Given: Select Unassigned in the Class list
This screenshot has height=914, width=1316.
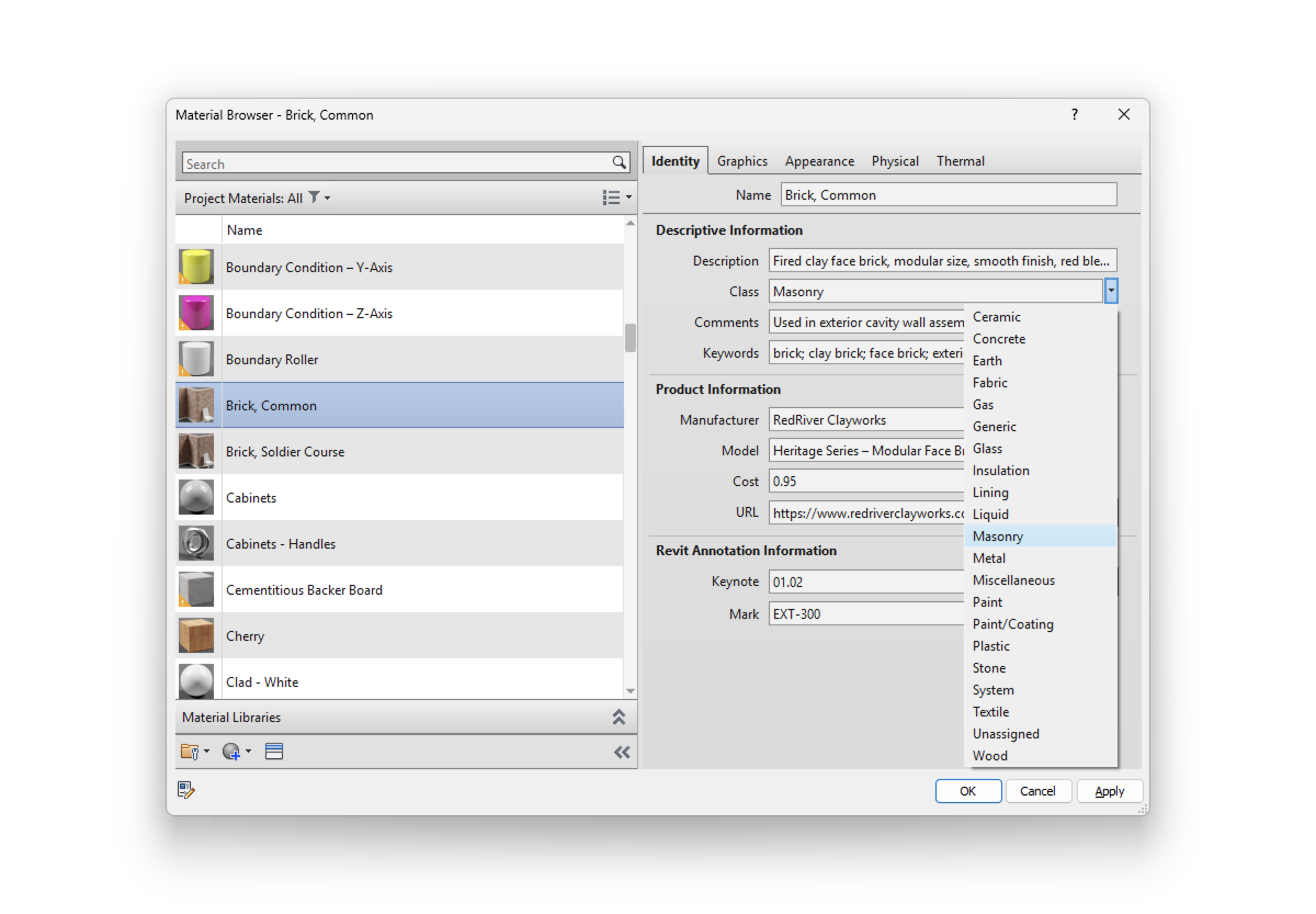Looking at the screenshot, I should pyautogui.click(x=1040, y=734).
